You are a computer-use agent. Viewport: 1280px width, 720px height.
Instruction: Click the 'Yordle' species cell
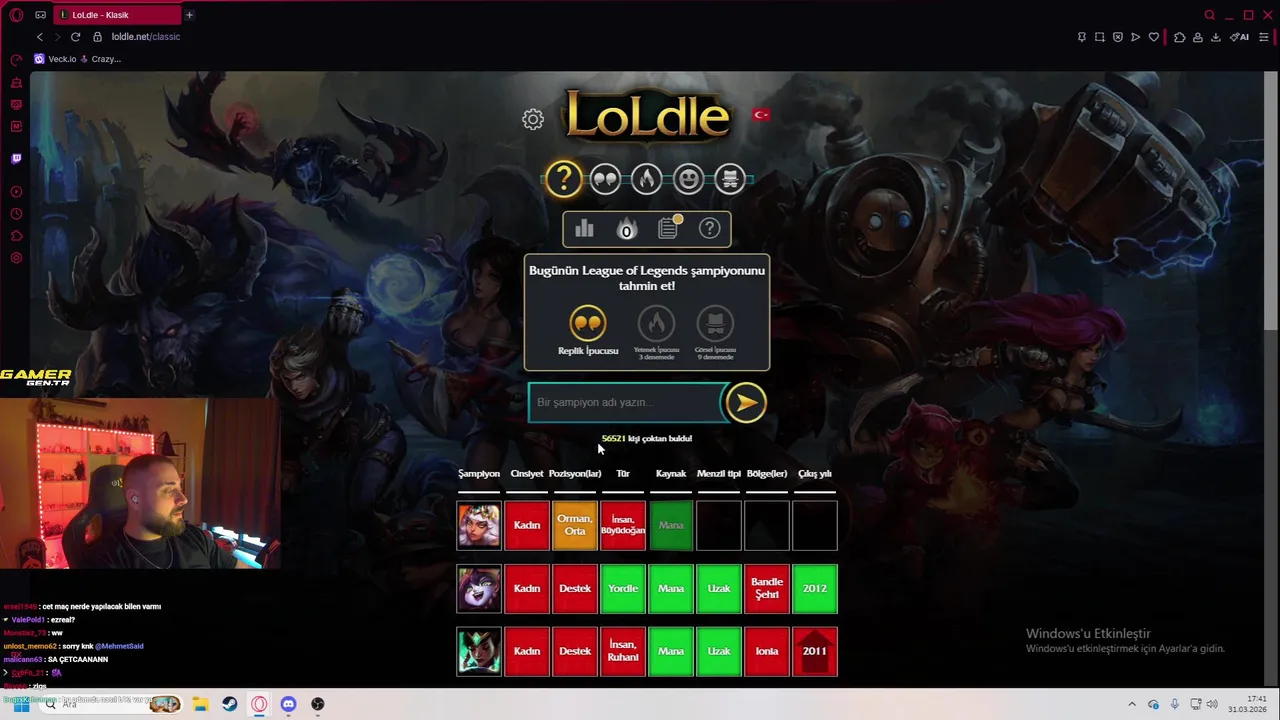(x=623, y=588)
